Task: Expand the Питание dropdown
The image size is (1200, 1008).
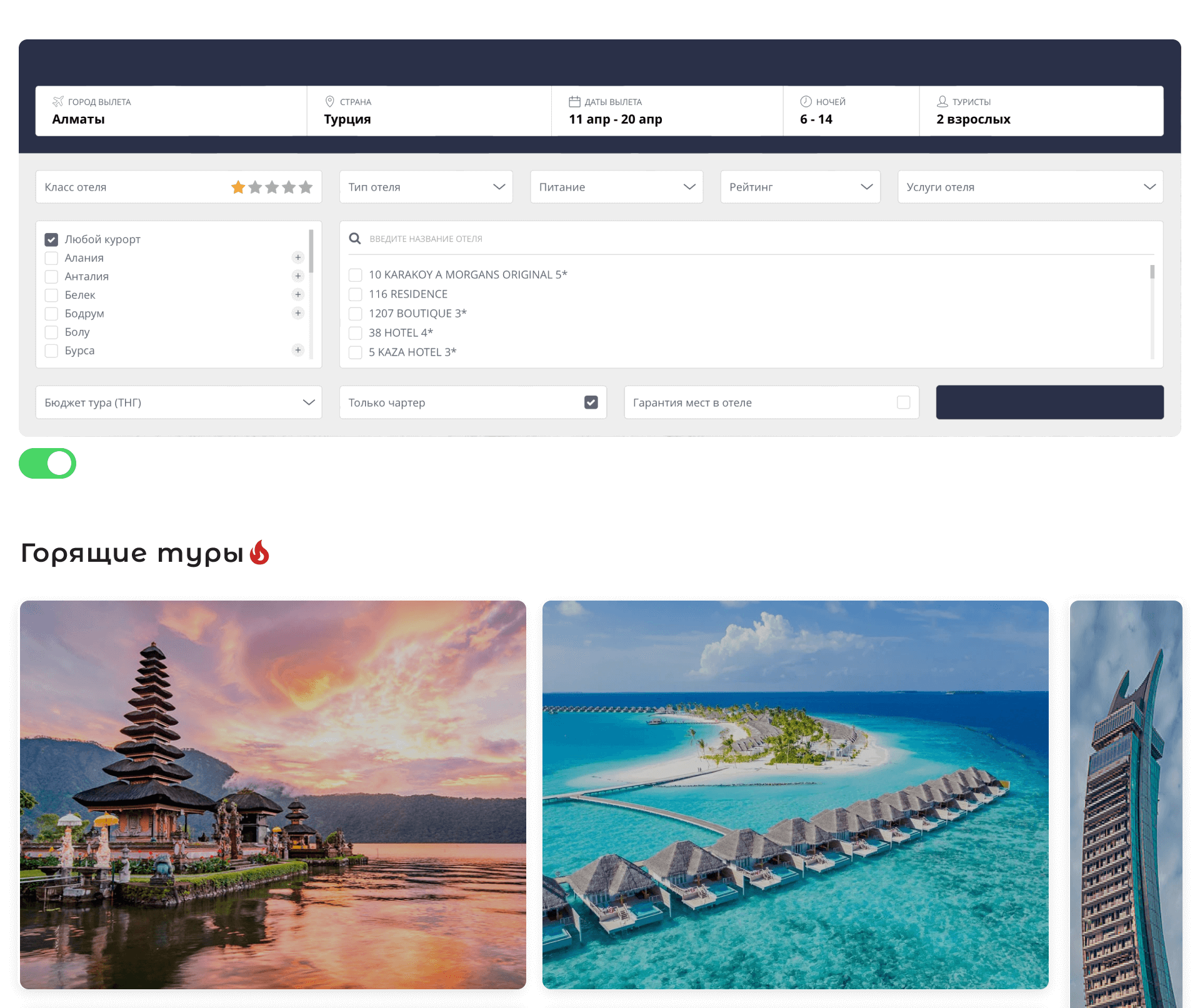Action: point(617,187)
